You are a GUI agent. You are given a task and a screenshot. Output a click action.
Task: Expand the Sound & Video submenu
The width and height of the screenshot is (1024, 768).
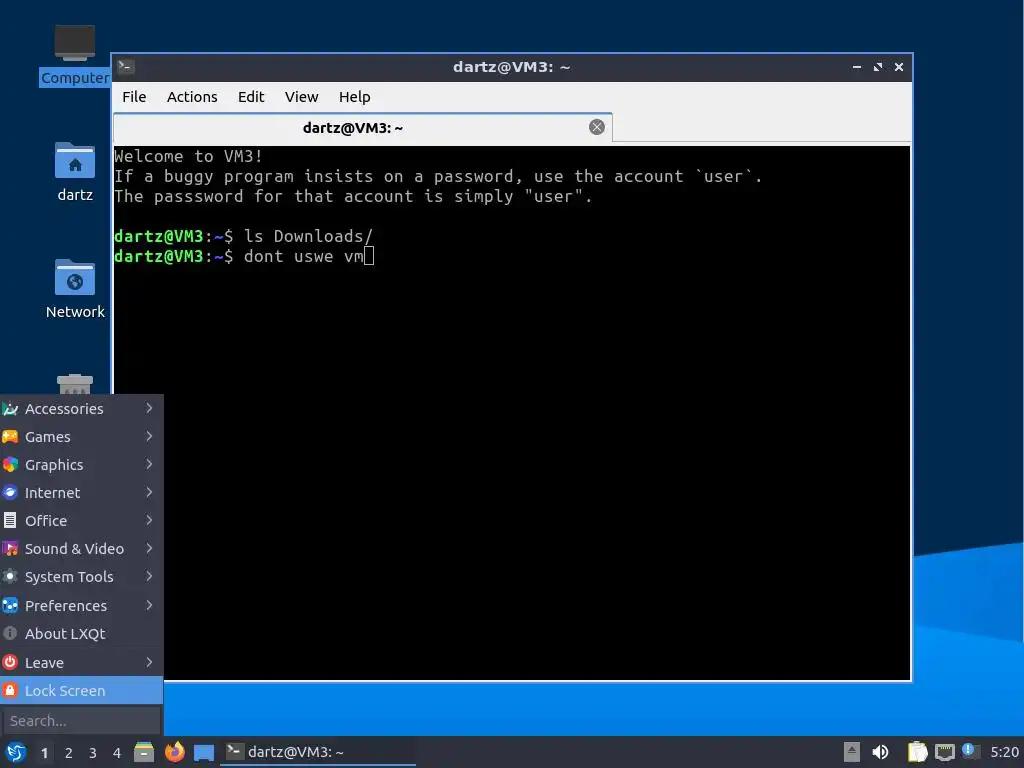coord(81,549)
